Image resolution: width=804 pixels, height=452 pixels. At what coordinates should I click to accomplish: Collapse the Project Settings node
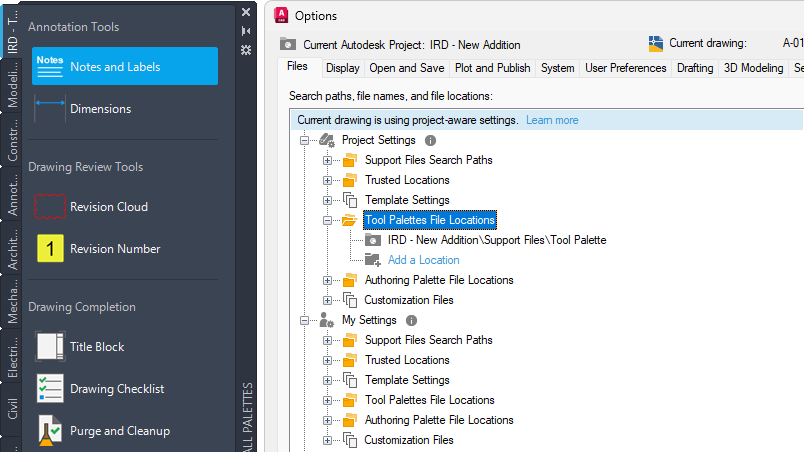click(305, 140)
